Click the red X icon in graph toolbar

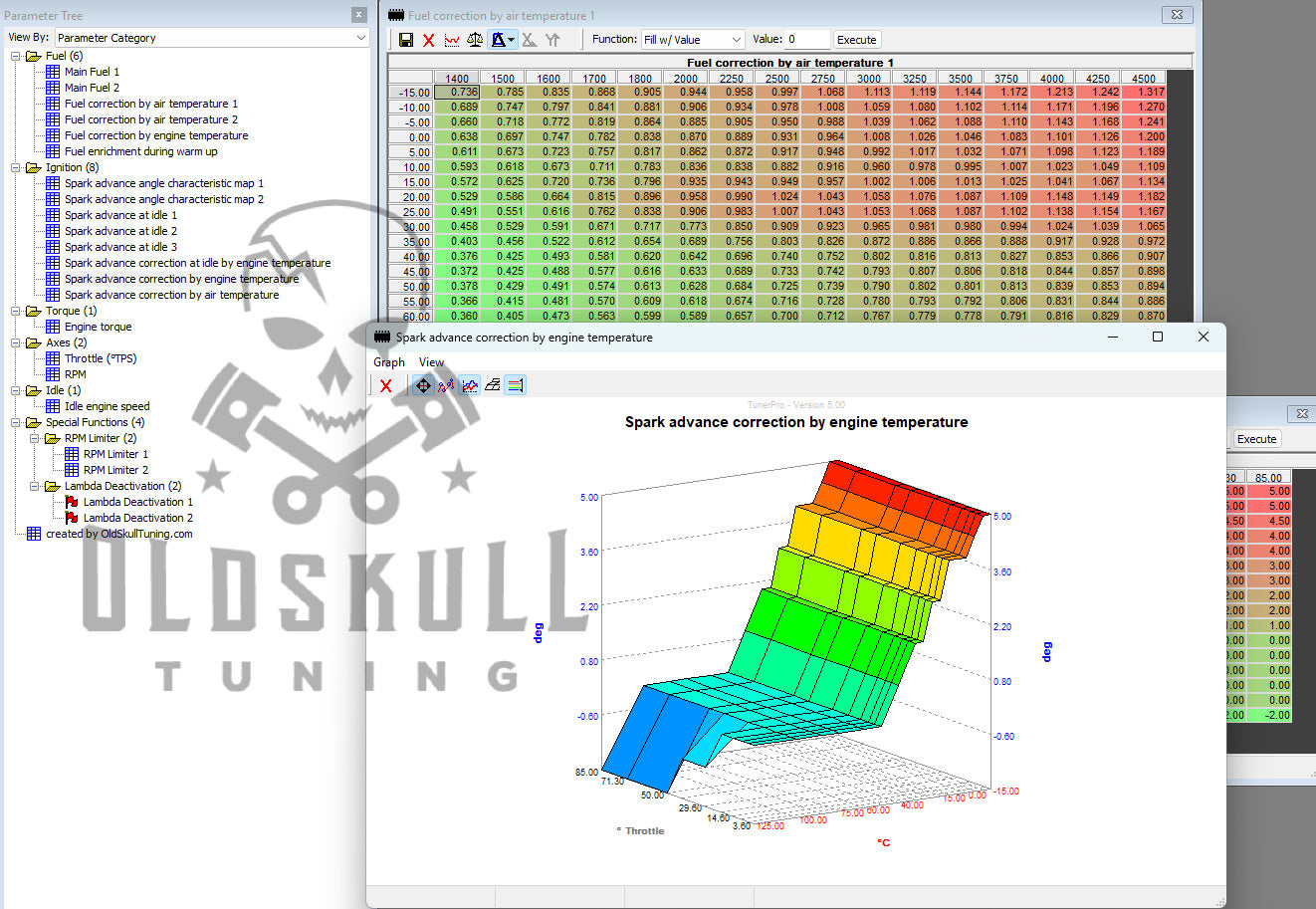click(x=386, y=385)
